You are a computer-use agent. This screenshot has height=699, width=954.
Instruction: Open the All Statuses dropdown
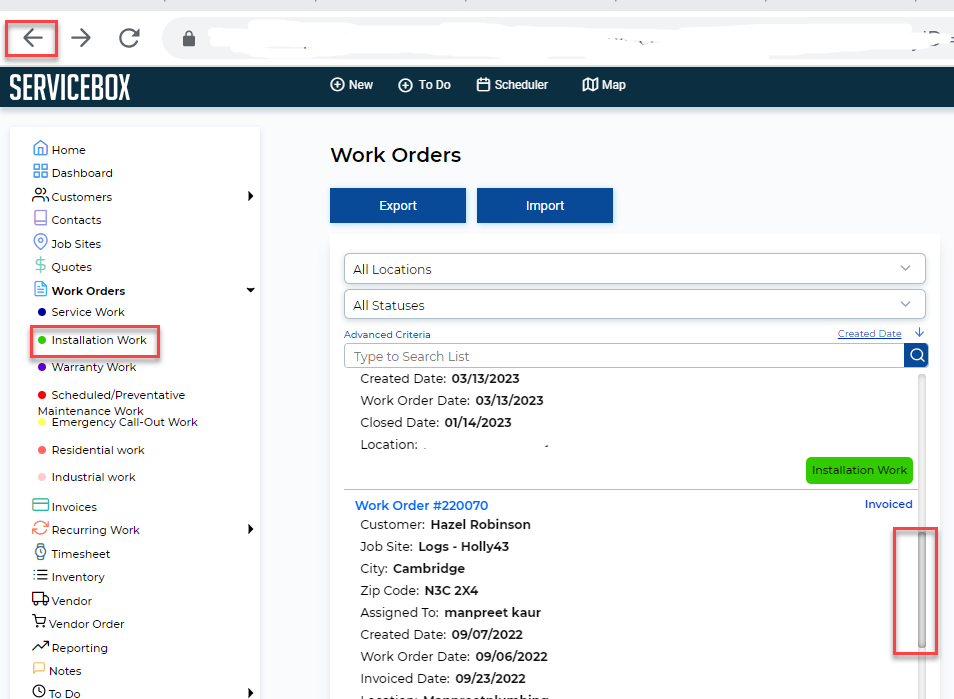coord(635,304)
